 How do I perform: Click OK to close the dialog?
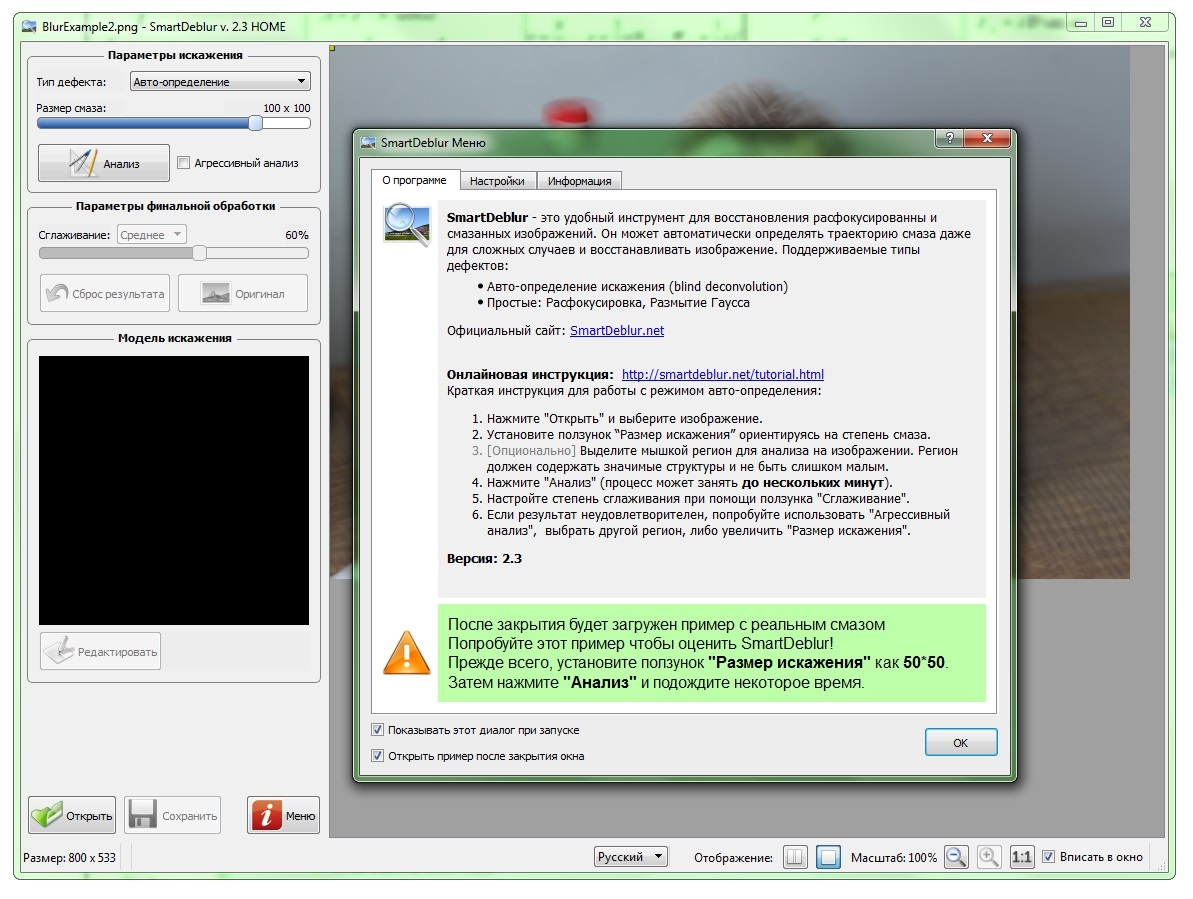(961, 742)
